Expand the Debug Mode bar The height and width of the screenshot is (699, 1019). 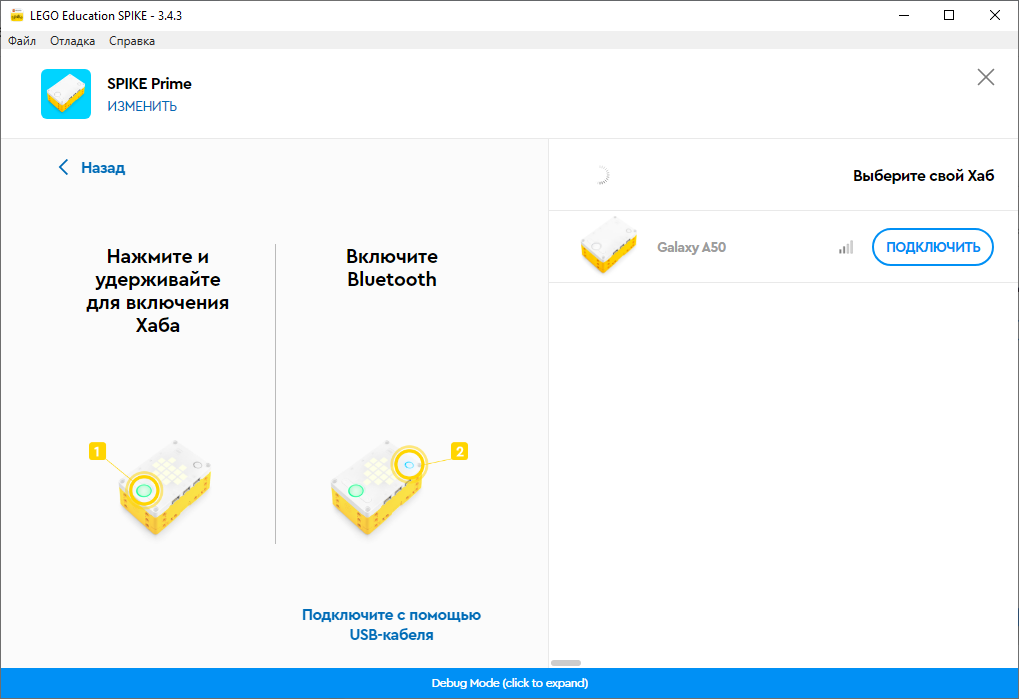coord(510,683)
